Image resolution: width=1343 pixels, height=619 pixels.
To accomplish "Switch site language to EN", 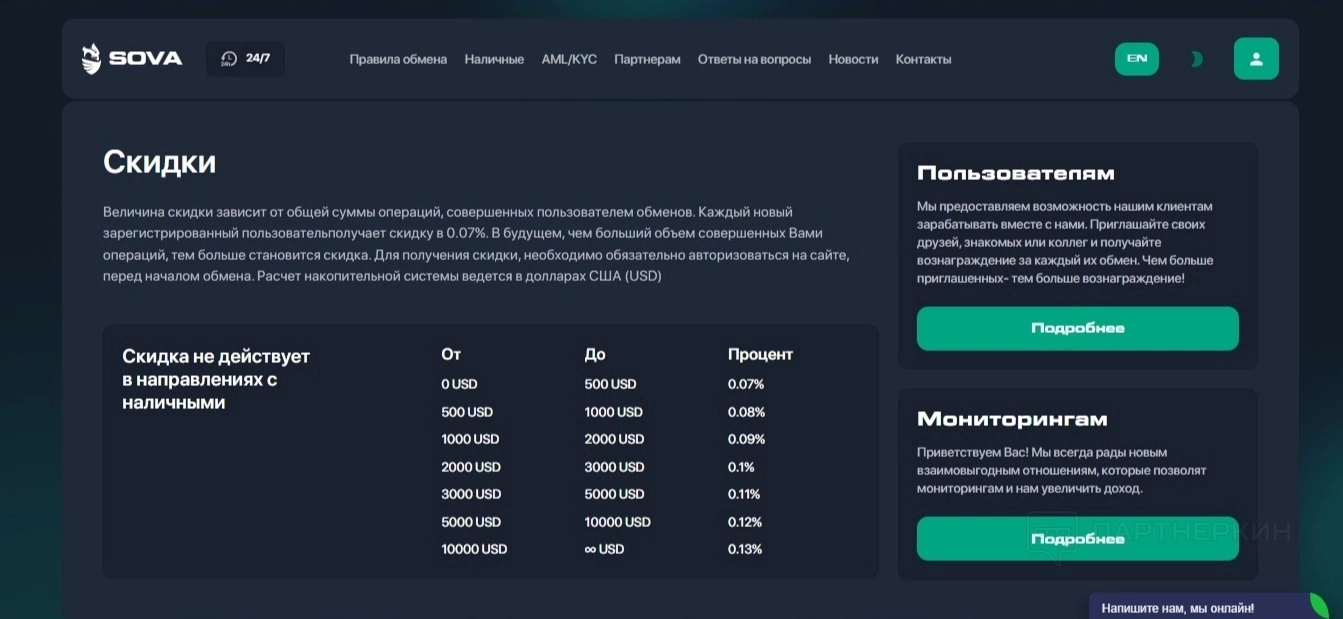I will click(x=1137, y=59).
